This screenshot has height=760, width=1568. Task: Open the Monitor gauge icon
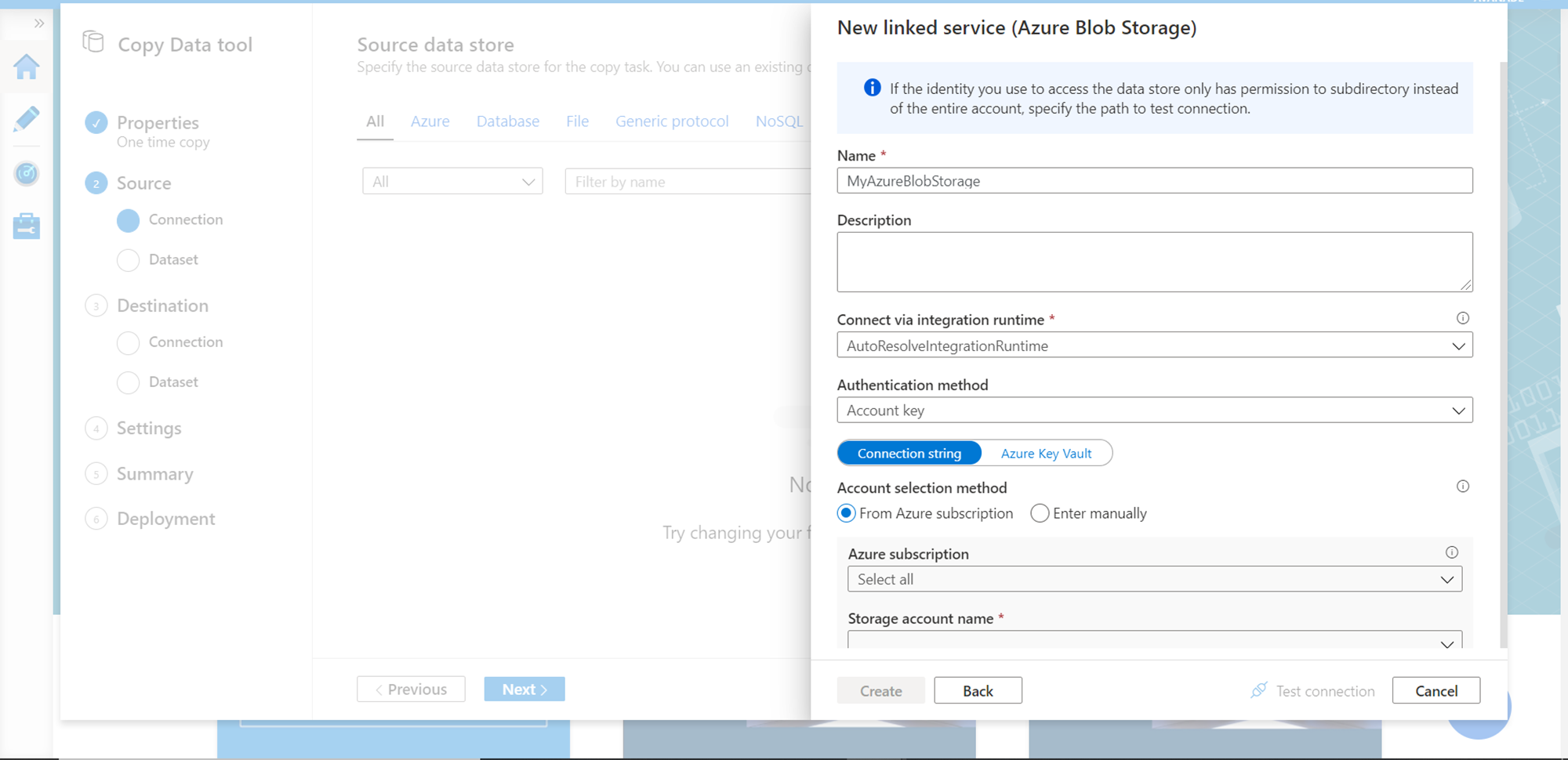pos(26,173)
